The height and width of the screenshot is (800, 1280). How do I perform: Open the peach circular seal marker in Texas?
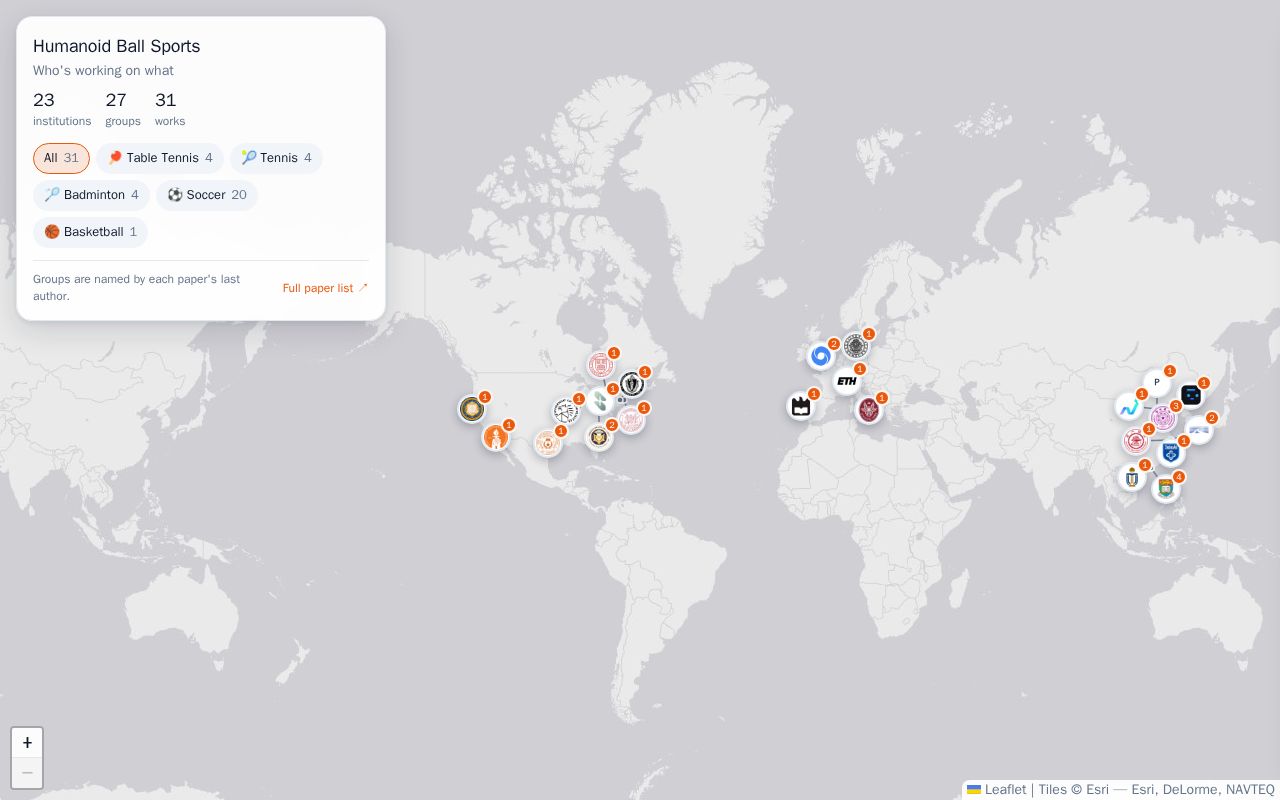[548, 443]
